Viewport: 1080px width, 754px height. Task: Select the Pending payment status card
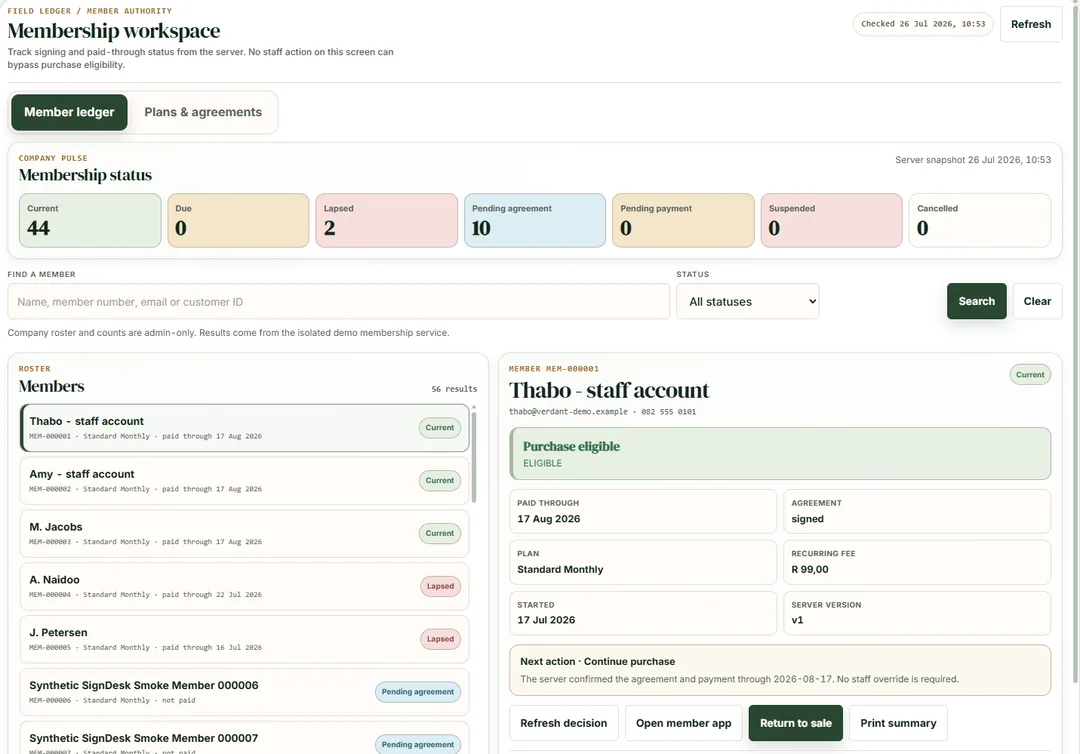coord(683,220)
